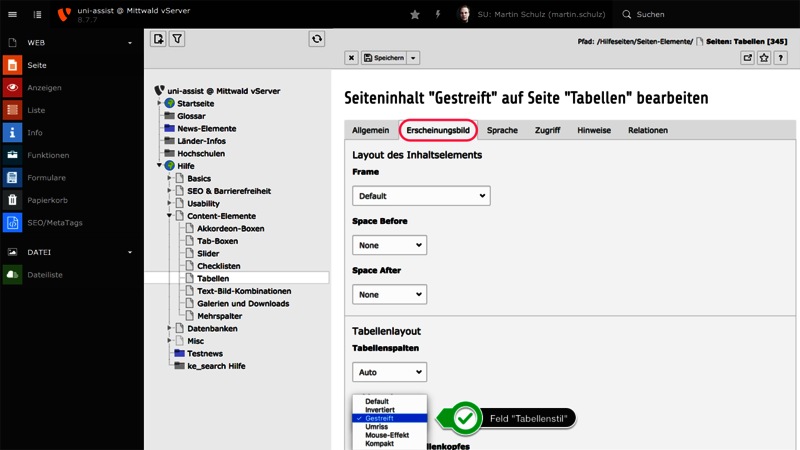Collapse the DATEI module group
Image resolution: width=800 pixels, height=450 pixels.
click(130, 252)
